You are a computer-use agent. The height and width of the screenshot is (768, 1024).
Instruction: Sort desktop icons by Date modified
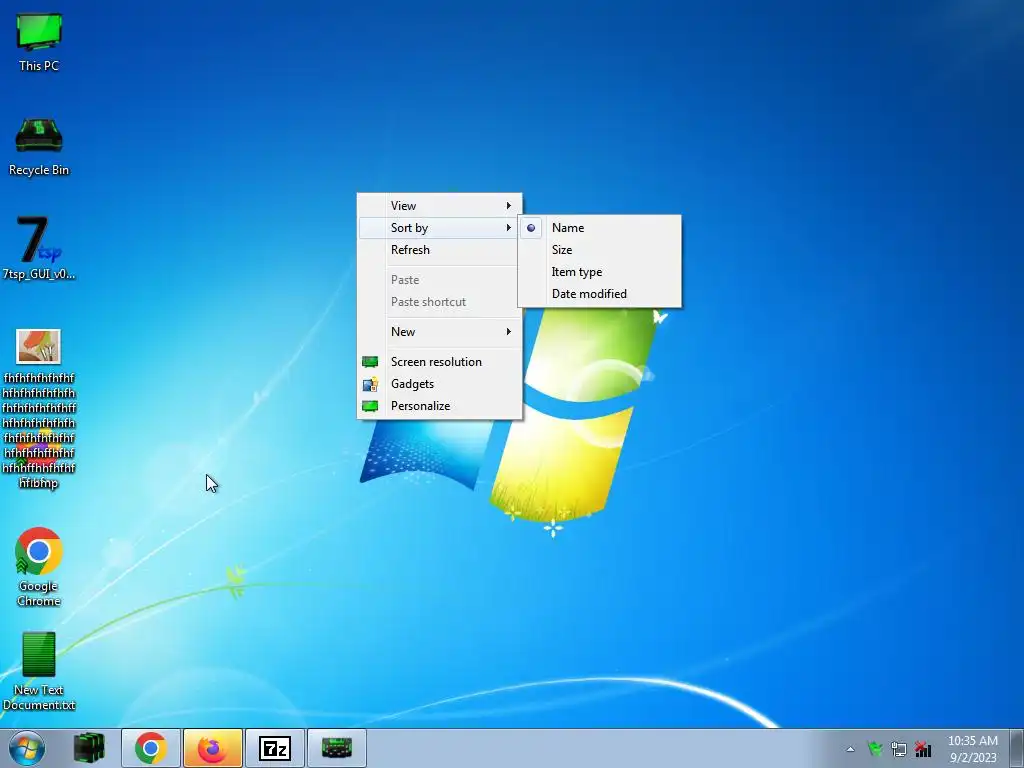click(600, 294)
